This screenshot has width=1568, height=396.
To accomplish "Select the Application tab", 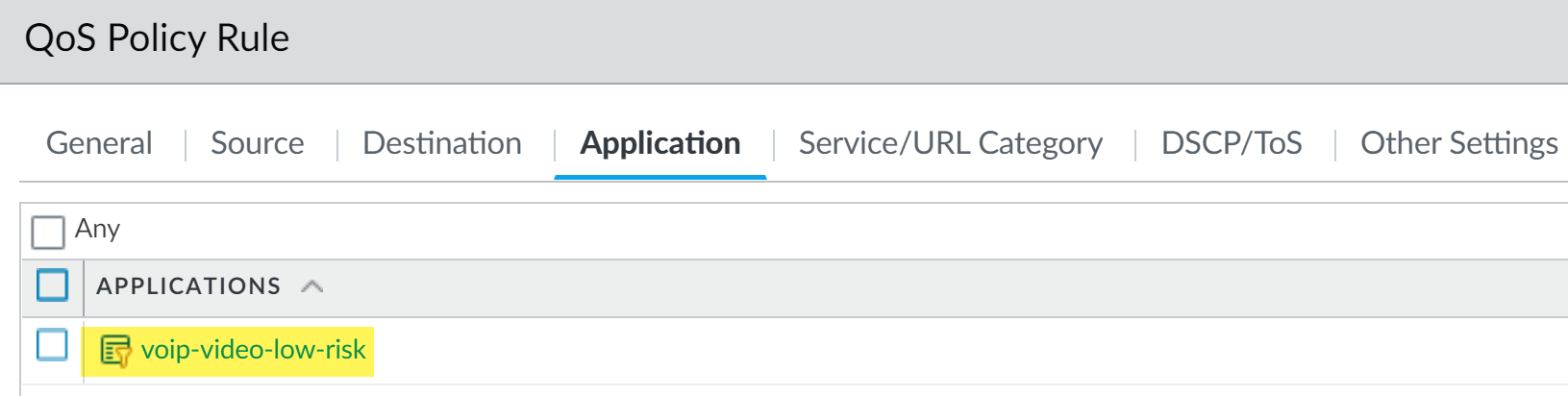I will (660, 143).
